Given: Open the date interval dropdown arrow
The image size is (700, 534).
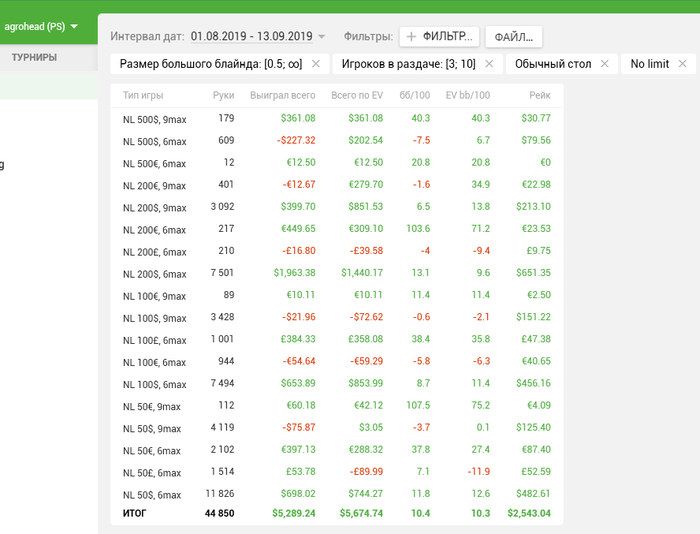Looking at the screenshot, I should pos(321,37).
